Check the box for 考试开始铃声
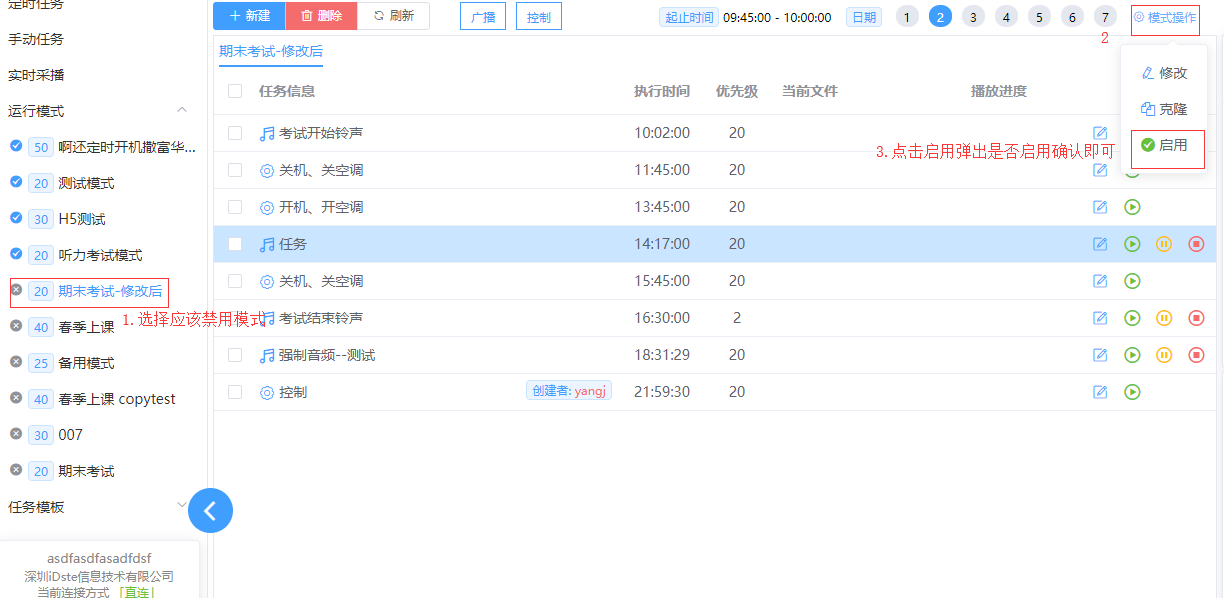The width and height of the screenshot is (1224, 598). tap(235, 133)
